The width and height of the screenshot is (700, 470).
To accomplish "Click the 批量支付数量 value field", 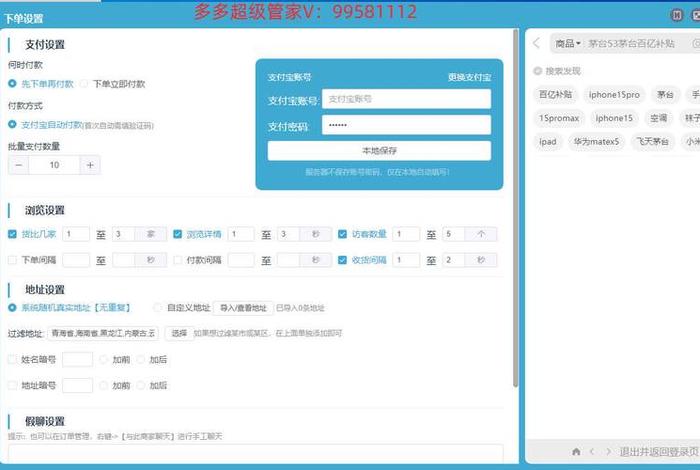I will point(54,165).
